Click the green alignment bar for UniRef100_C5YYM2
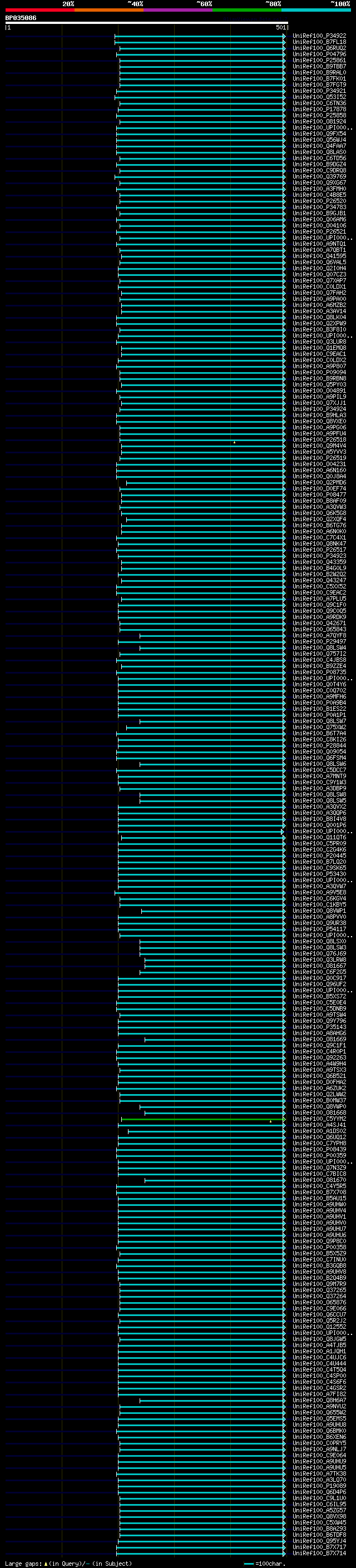Viewport: 356px width, 1568px height. point(202,1119)
